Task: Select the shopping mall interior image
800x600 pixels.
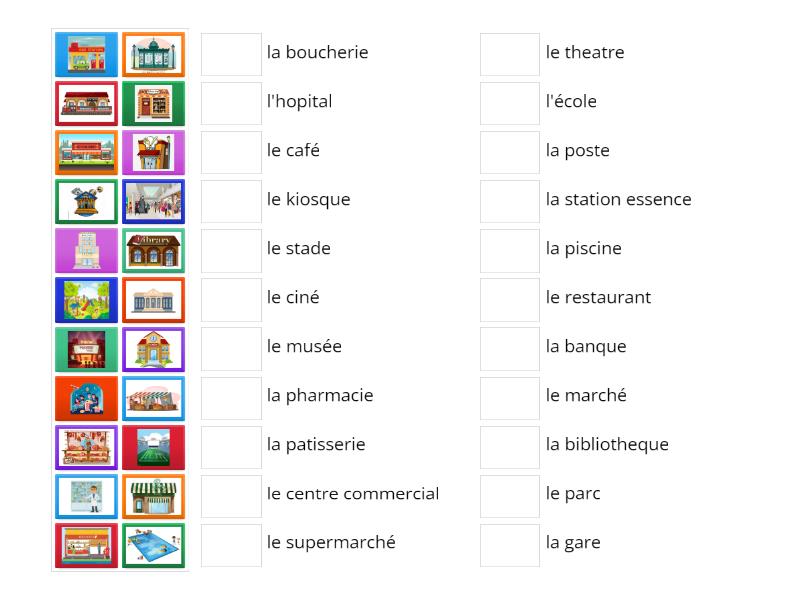Action: click(153, 201)
